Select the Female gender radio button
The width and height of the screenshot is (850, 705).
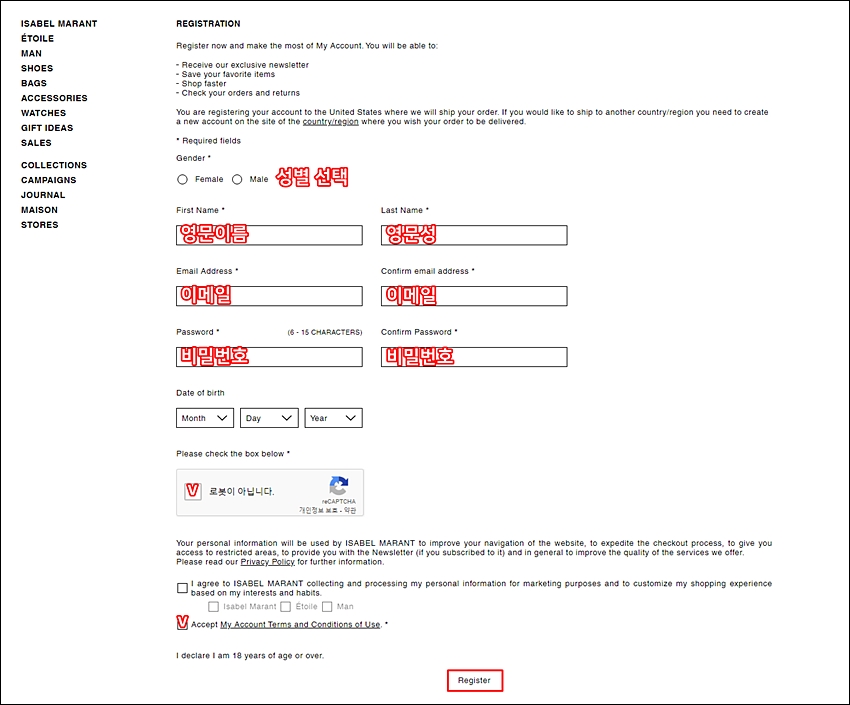point(183,179)
